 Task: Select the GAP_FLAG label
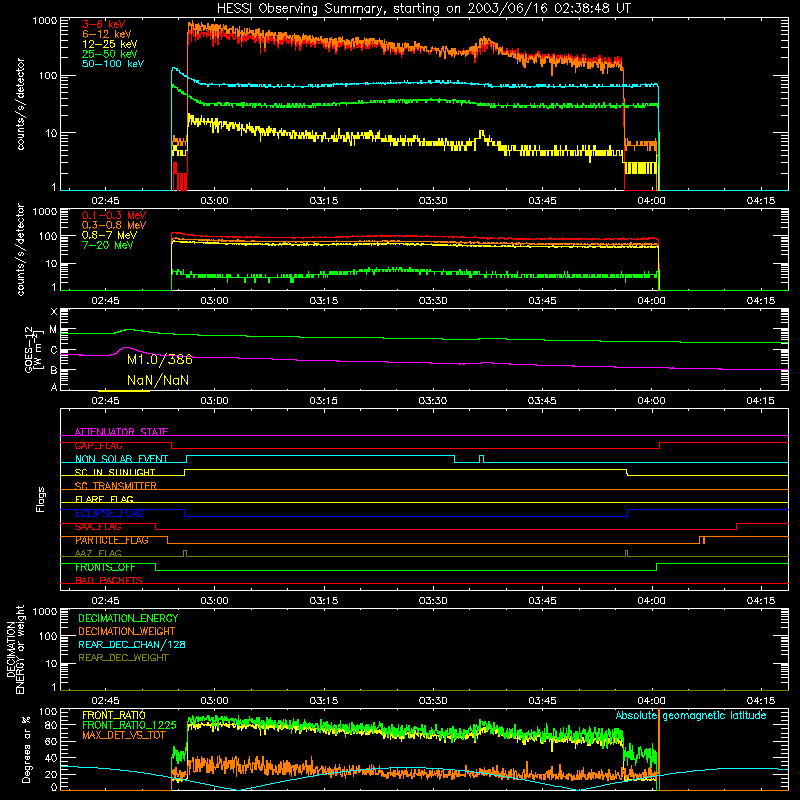point(98,445)
